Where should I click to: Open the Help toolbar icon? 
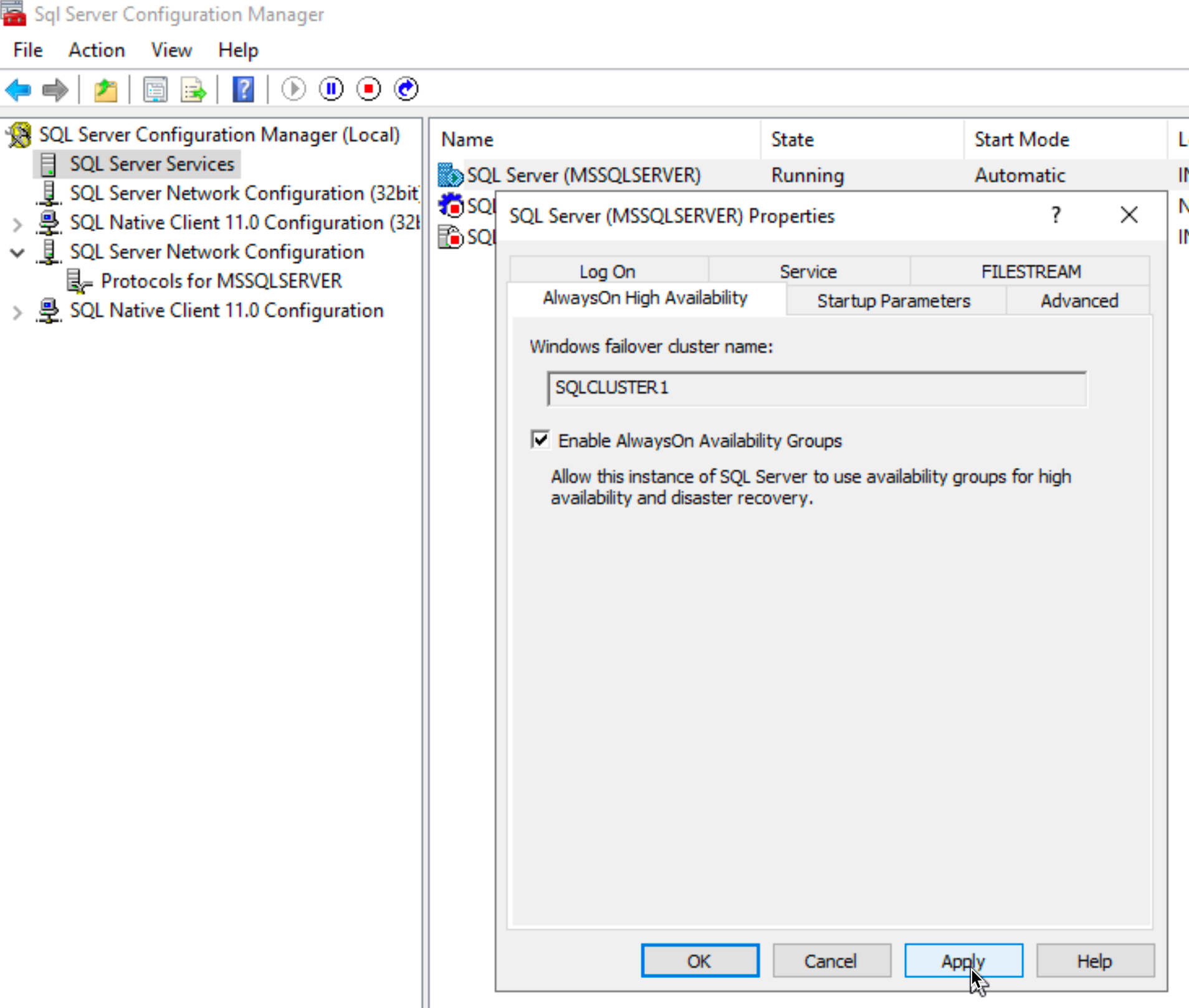pyautogui.click(x=243, y=90)
